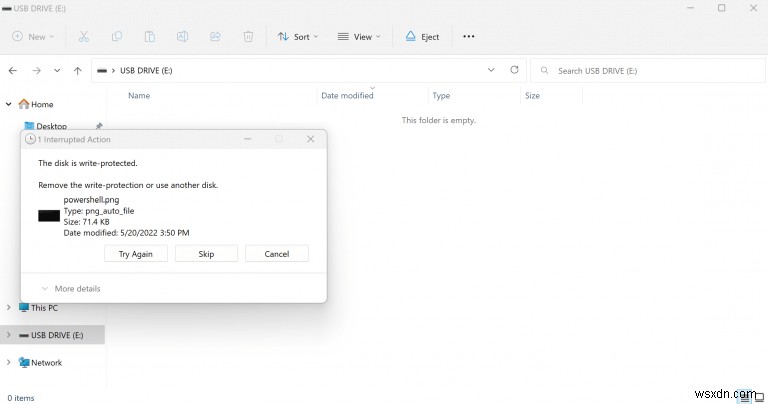Image resolution: width=768 pixels, height=404 pixels.
Task: Close the Interrupted Action dialog
Action: coord(311,139)
